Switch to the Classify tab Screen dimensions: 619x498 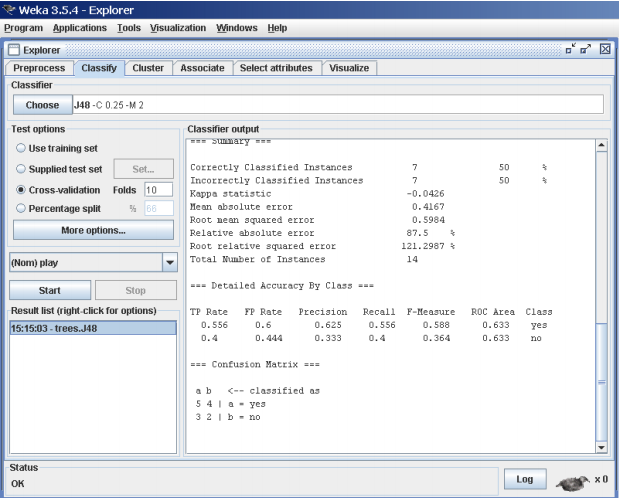(x=99, y=68)
